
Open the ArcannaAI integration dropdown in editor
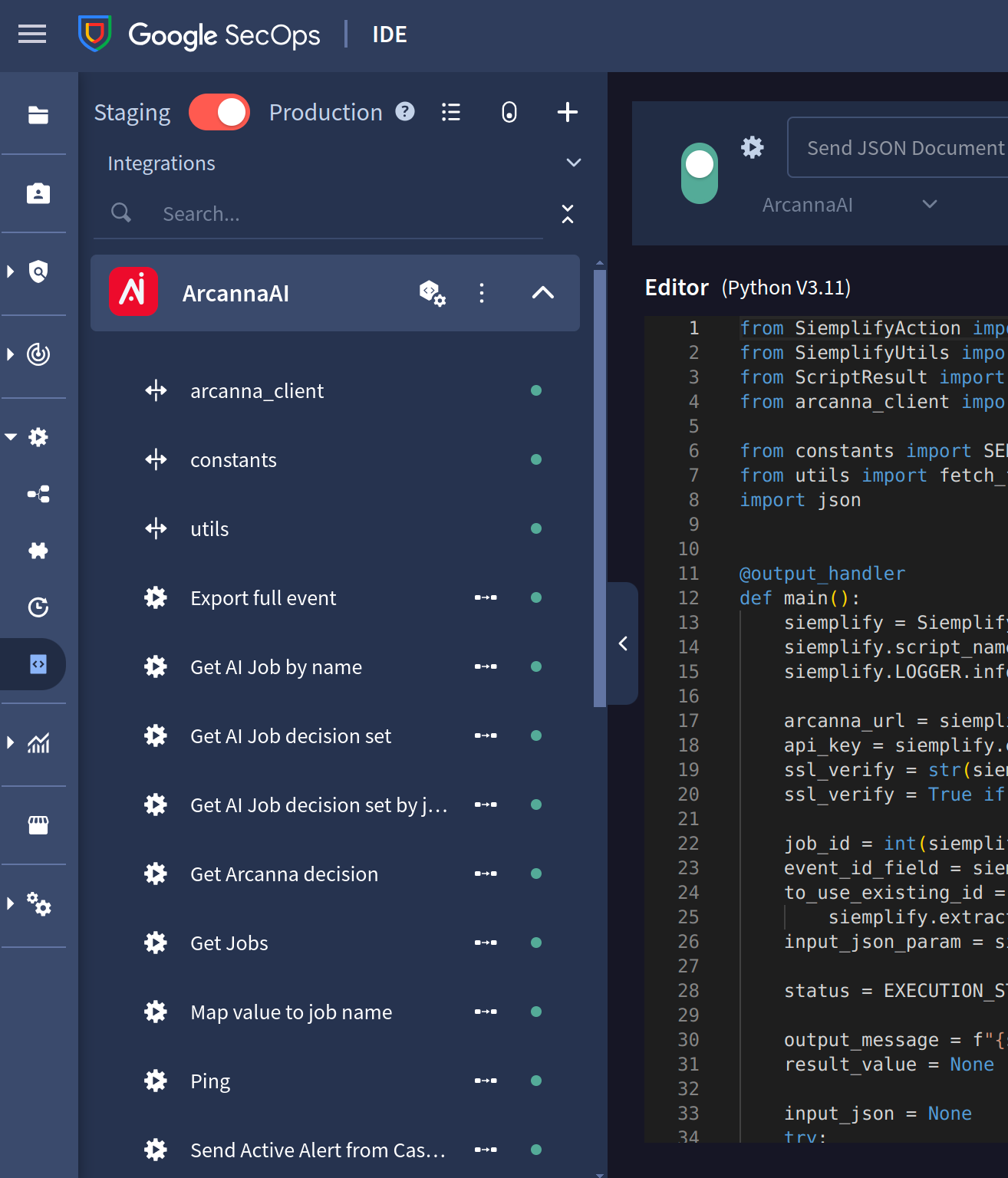pyautogui.click(x=850, y=205)
